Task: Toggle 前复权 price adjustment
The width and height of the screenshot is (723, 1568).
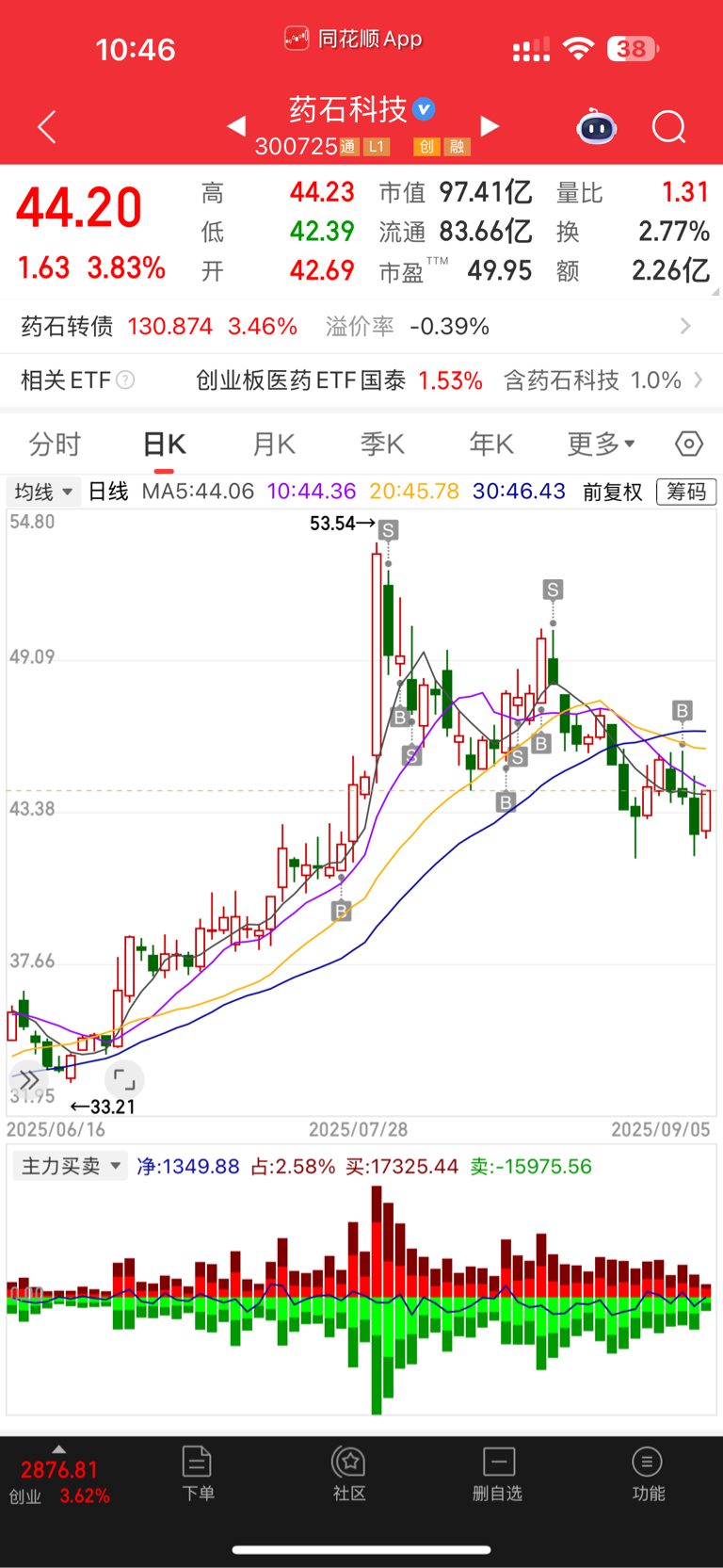Action: click(x=612, y=492)
